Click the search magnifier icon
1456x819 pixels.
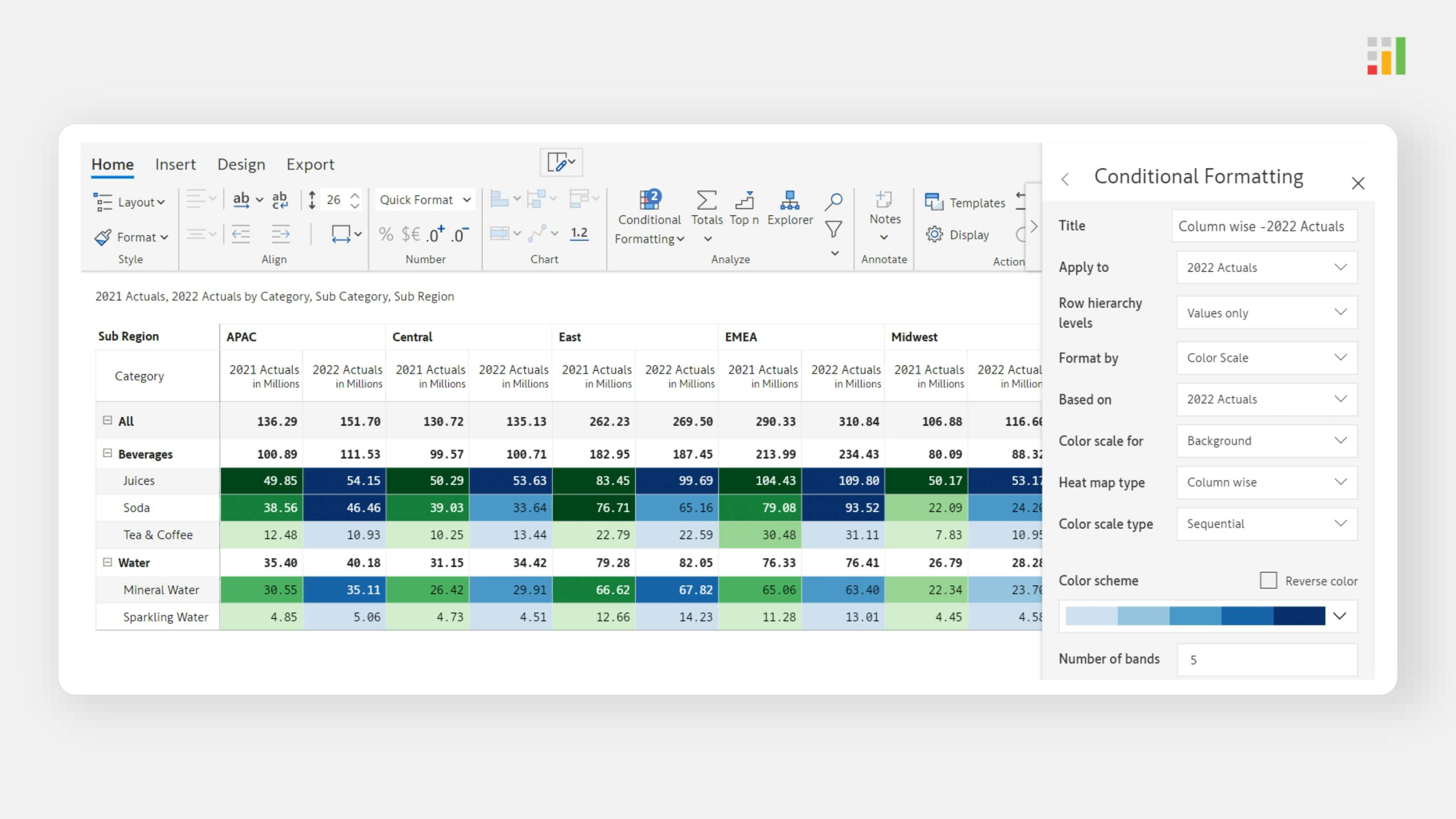point(834,201)
